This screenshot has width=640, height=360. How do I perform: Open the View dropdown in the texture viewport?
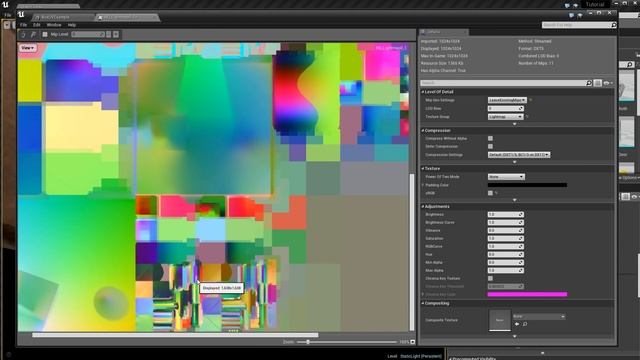27,48
